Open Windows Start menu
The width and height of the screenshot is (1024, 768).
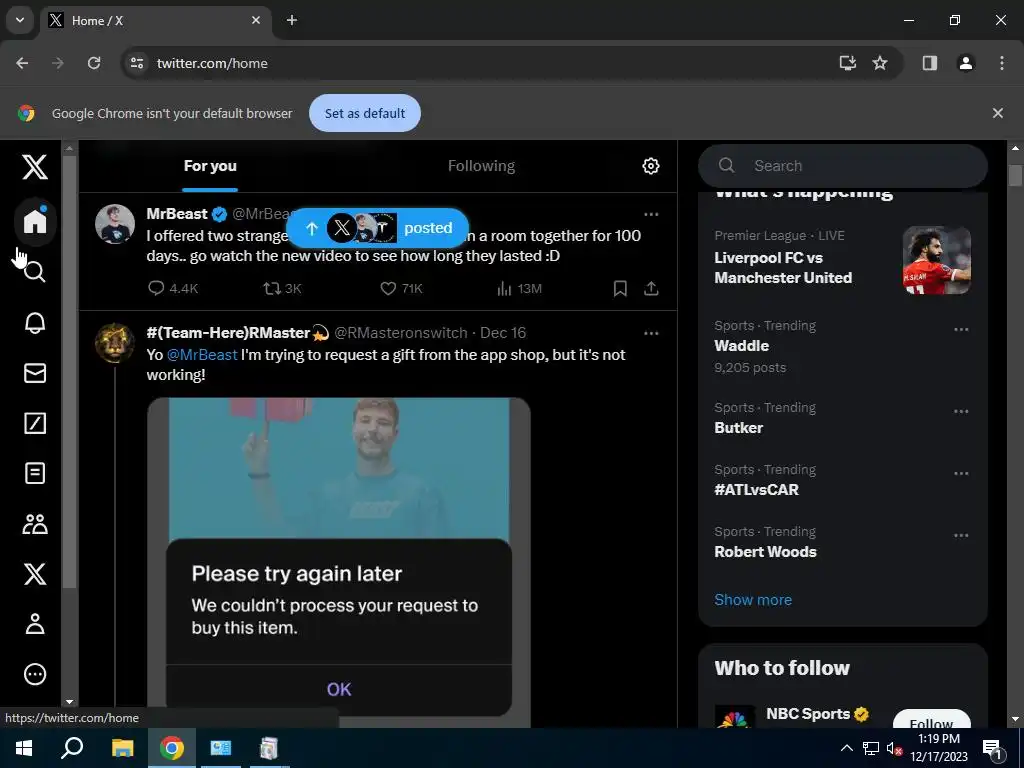(x=24, y=748)
